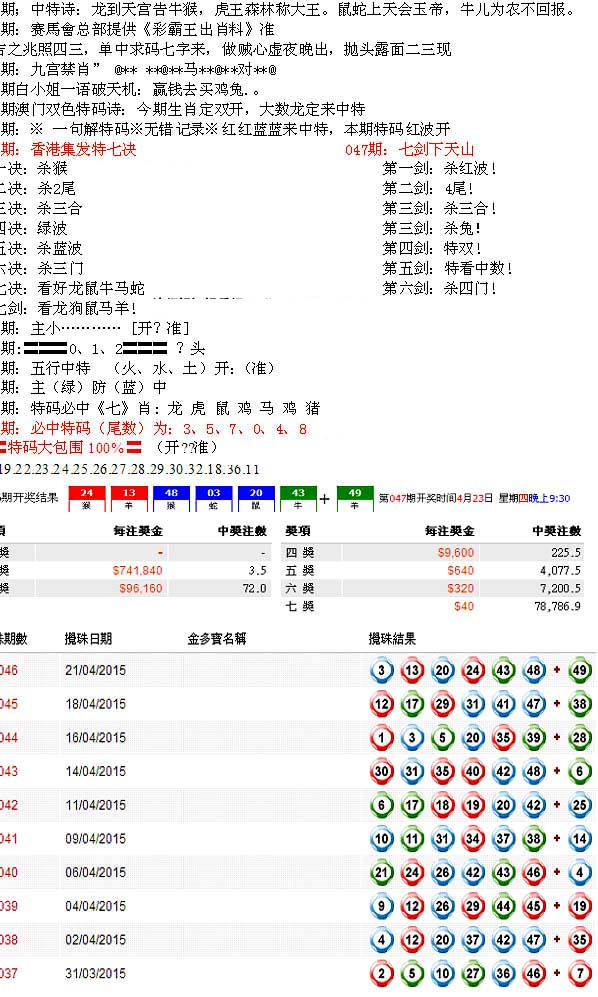This screenshot has width=598, height=997.
Task: Click the 七剑下天山 red heading
Action: point(436,149)
